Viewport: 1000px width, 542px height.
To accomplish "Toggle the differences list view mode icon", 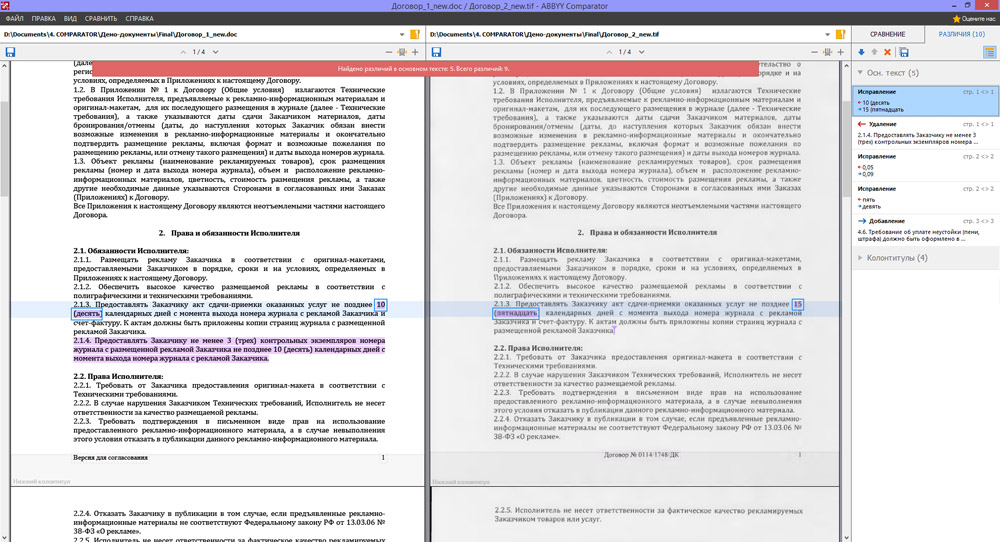I will click(989, 52).
